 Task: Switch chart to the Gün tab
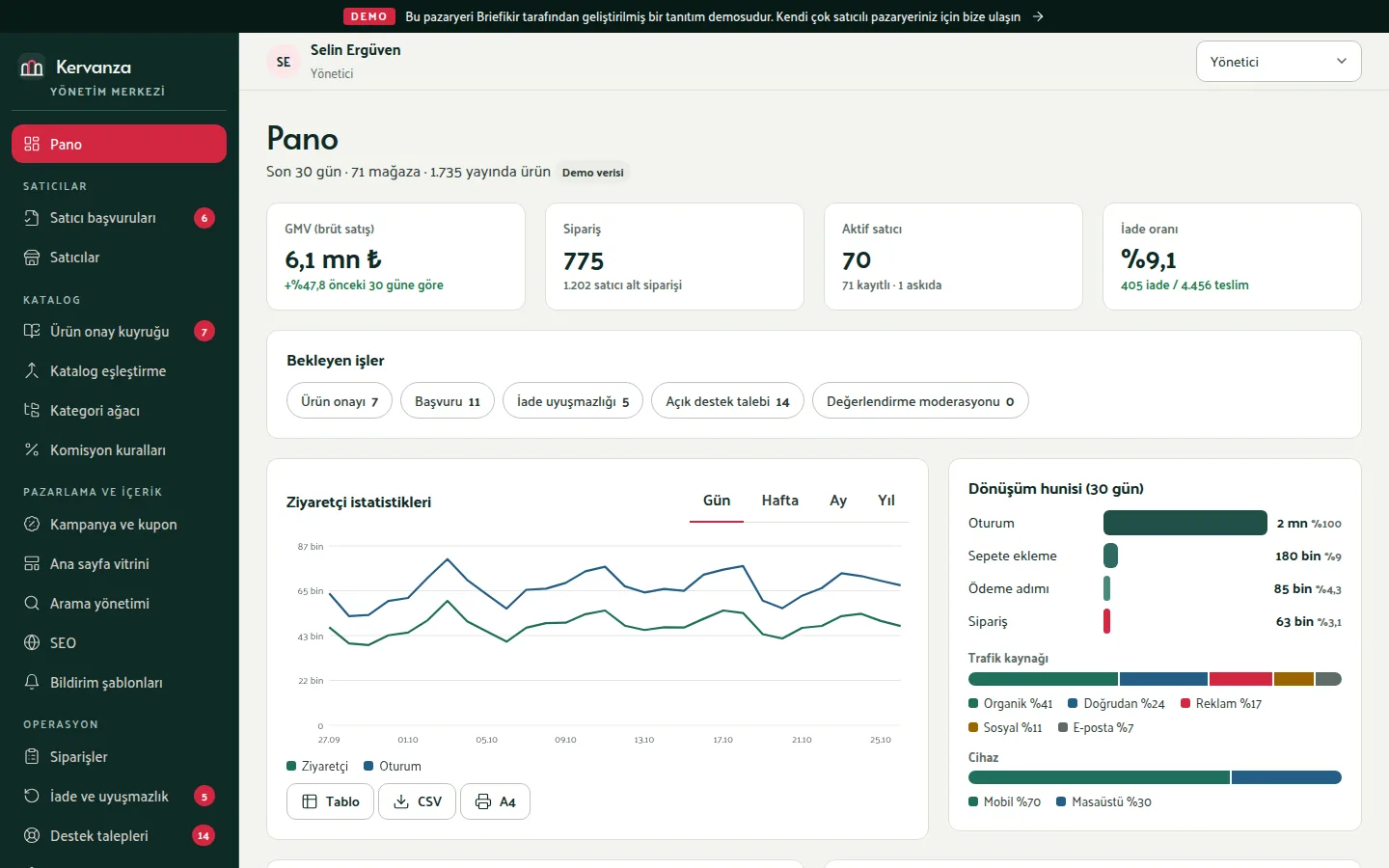click(x=717, y=501)
